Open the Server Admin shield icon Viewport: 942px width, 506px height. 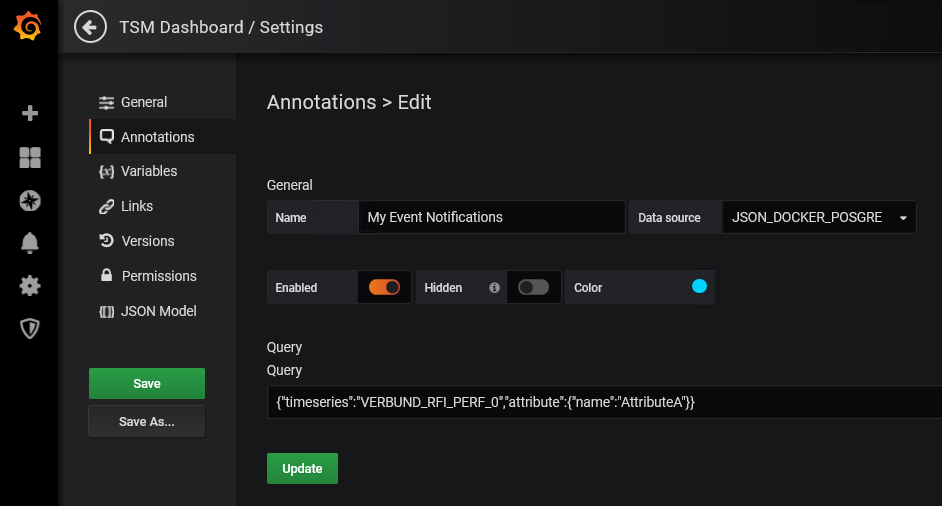click(30, 329)
